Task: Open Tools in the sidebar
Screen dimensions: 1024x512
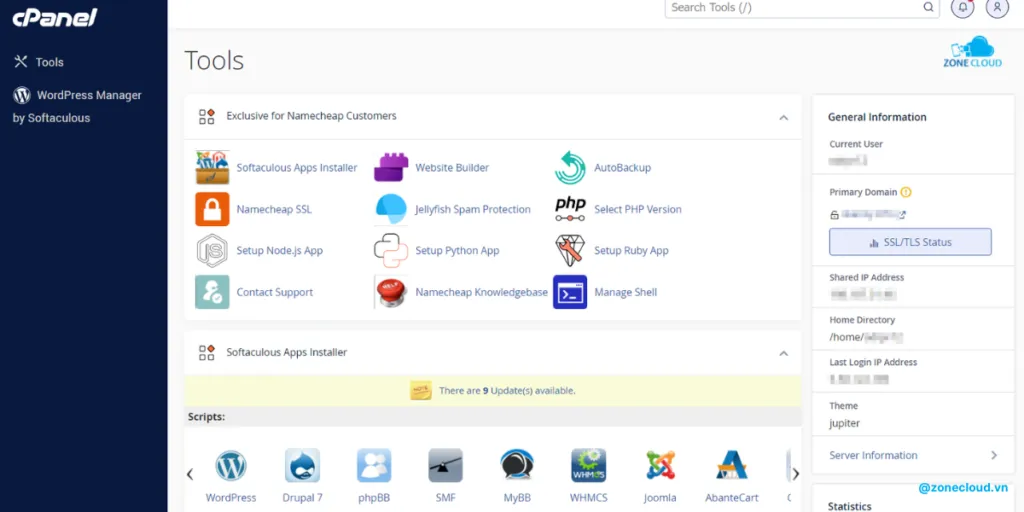Action: tap(39, 62)
